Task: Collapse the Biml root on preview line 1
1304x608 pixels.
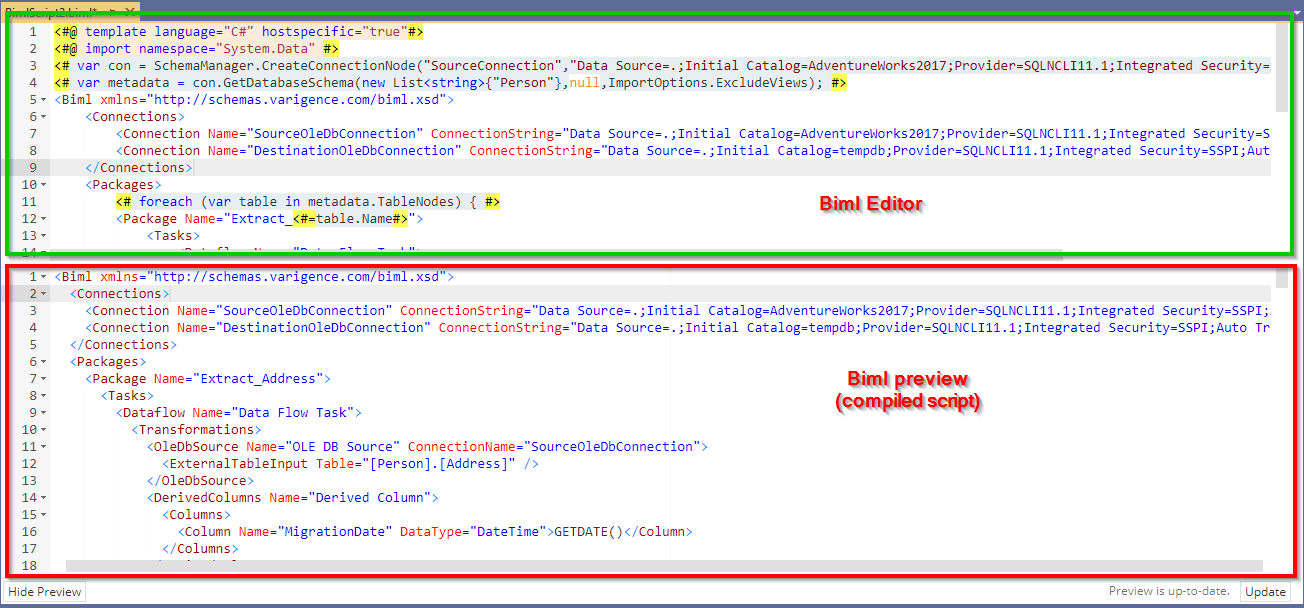Action: coord(45,277)
